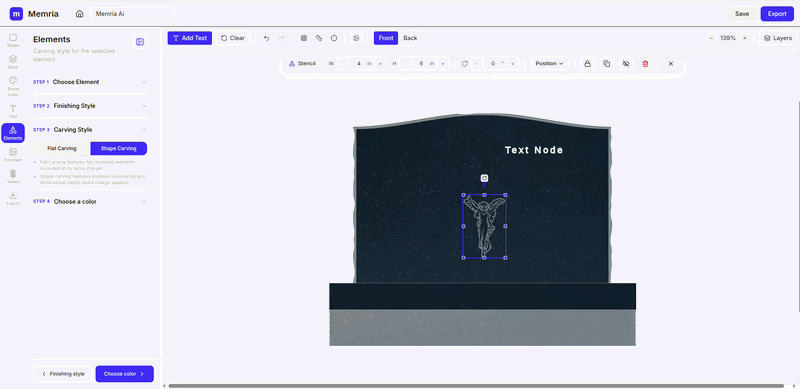Duplicate the selected stencil element
Image resolution: width=800 pixels, height=389 pixels.
pos(607,63)
